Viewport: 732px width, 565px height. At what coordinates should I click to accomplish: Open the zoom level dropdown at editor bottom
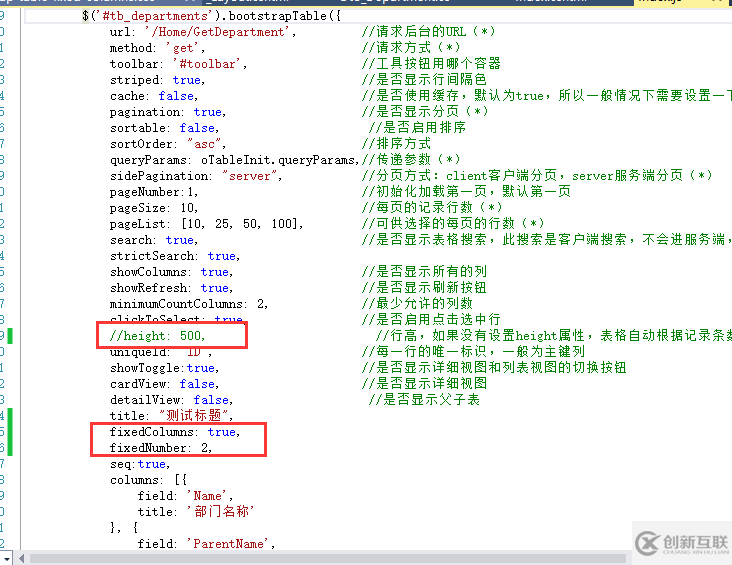pyautogui.click(x=7, y=558)
